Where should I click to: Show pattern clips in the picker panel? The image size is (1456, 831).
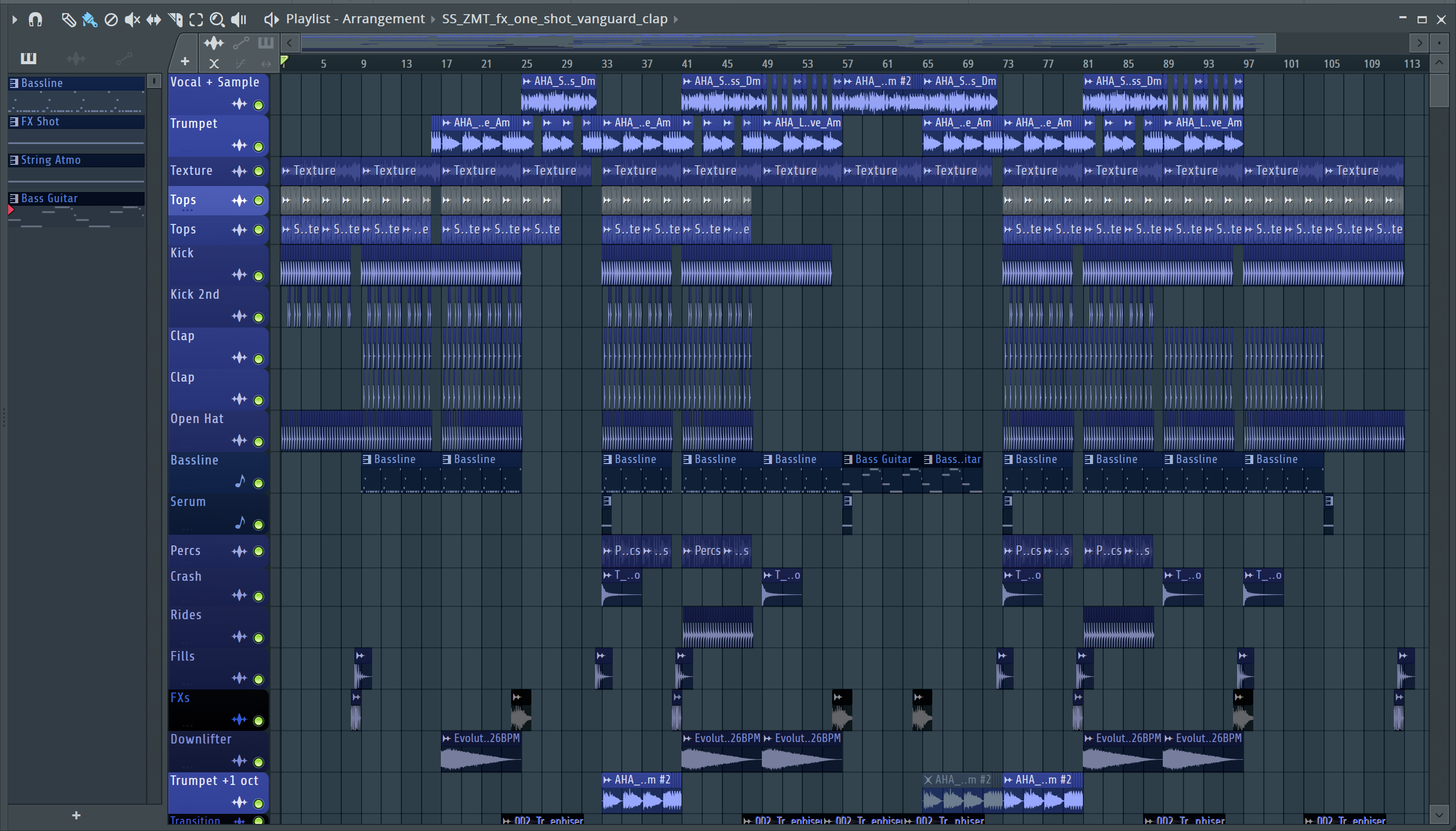point(28,58)
